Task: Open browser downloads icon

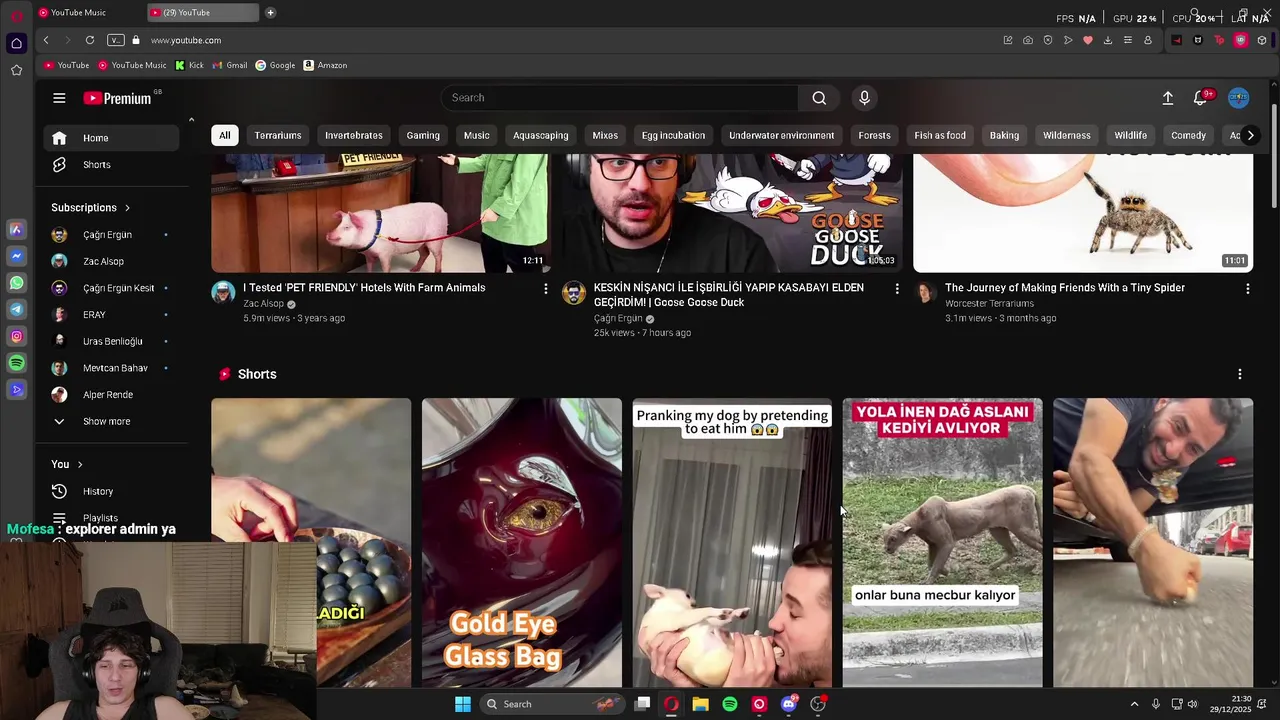Action: [1108, 40]
